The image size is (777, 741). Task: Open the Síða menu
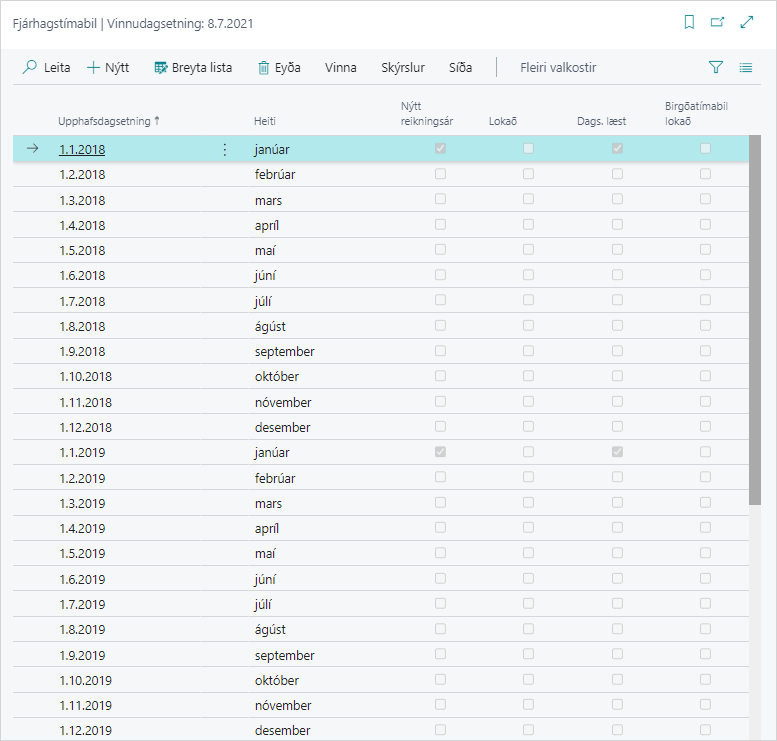(x=460, y=68)
